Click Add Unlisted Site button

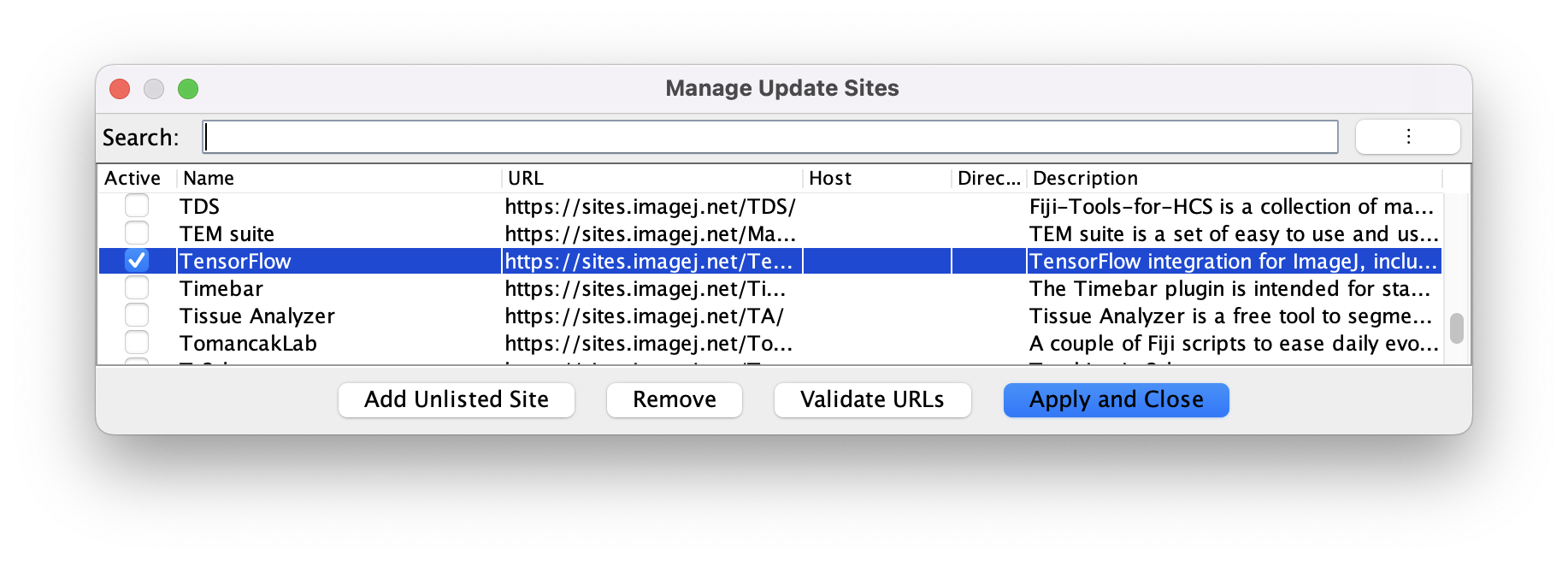point(457,400)
